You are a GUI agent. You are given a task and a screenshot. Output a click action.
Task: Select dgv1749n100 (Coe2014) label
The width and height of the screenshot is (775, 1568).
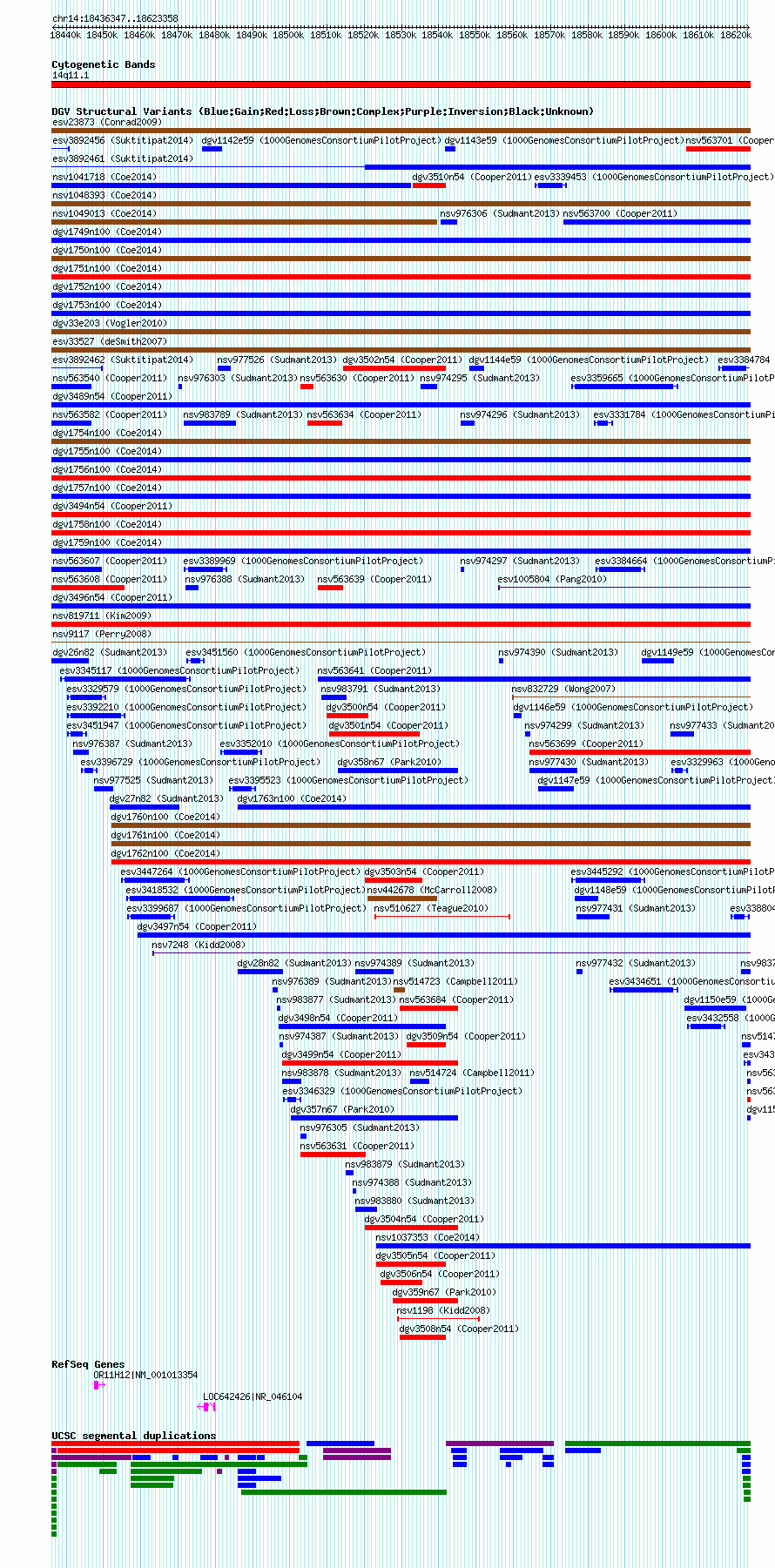pyautogui.click(x=107, y=232)
